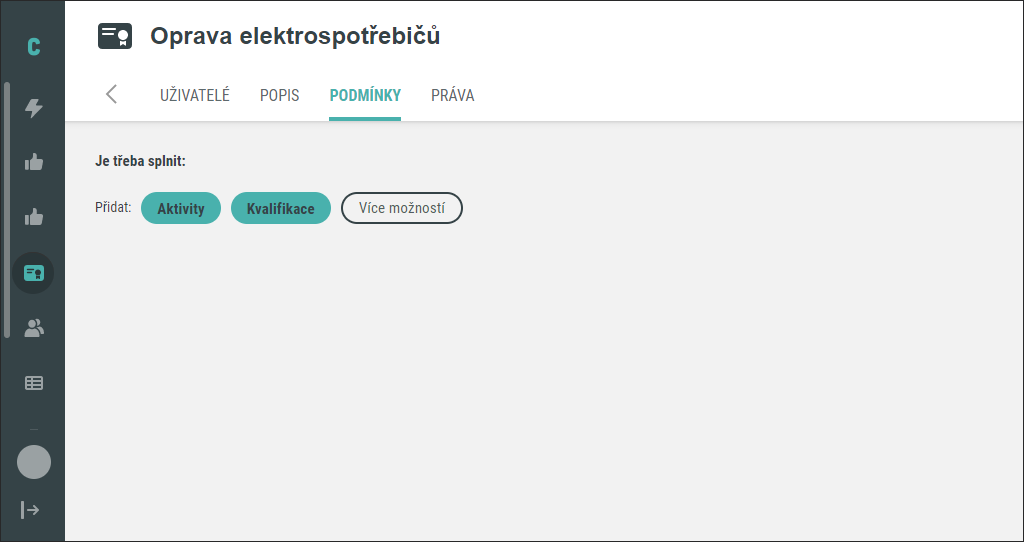Expand the Více možností options
The image size is (1024, 542).
(402, 208)
